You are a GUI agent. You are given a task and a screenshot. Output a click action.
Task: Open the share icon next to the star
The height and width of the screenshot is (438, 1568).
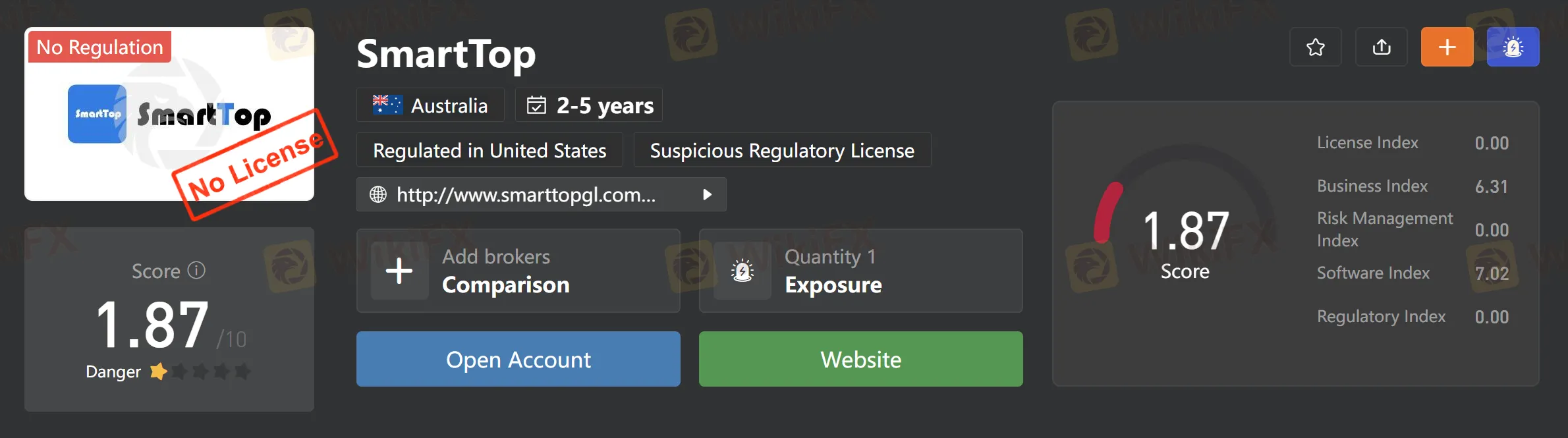pyautogui.click(x=1381, y=47)
